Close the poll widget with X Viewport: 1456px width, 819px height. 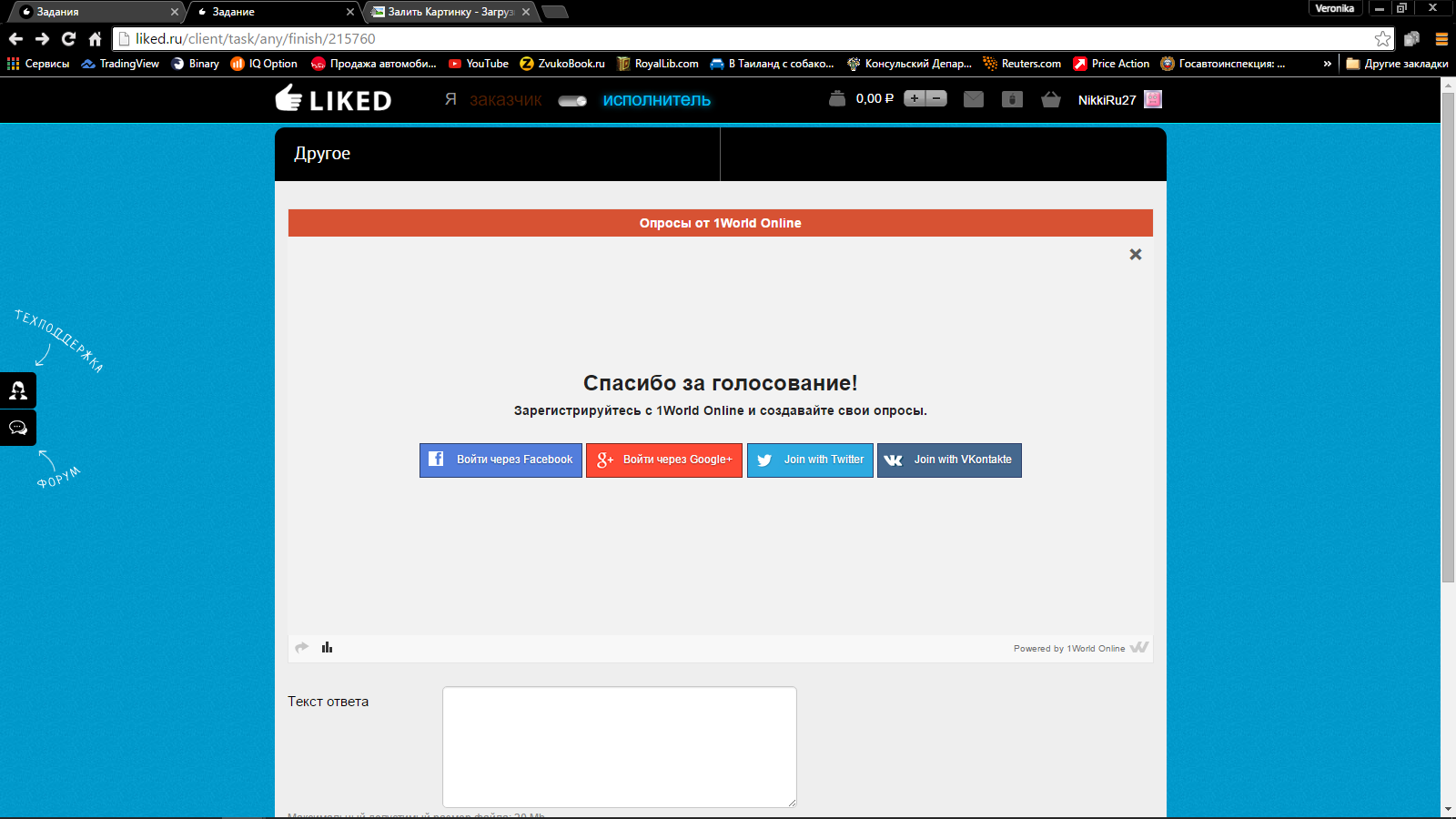(x=1136, y=255)
